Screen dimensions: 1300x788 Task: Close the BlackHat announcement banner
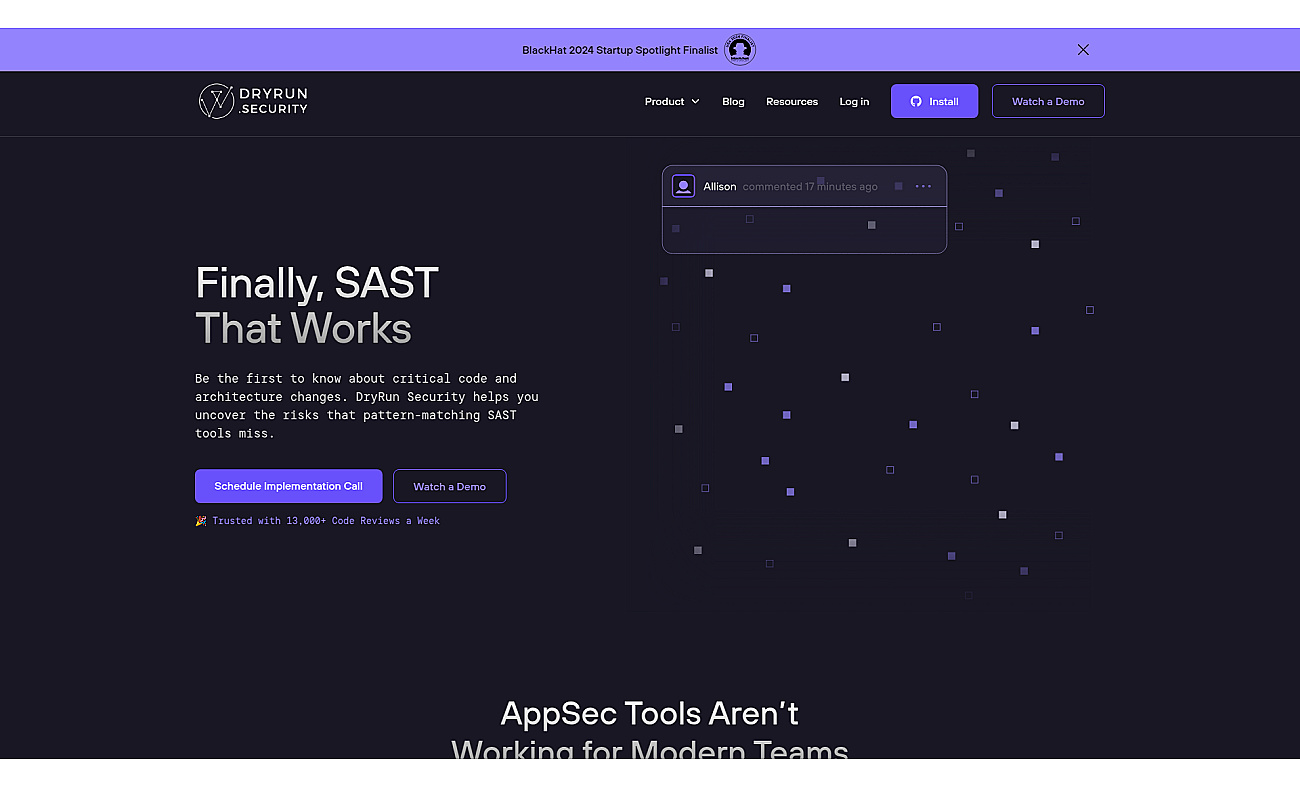click(1083, 50)
